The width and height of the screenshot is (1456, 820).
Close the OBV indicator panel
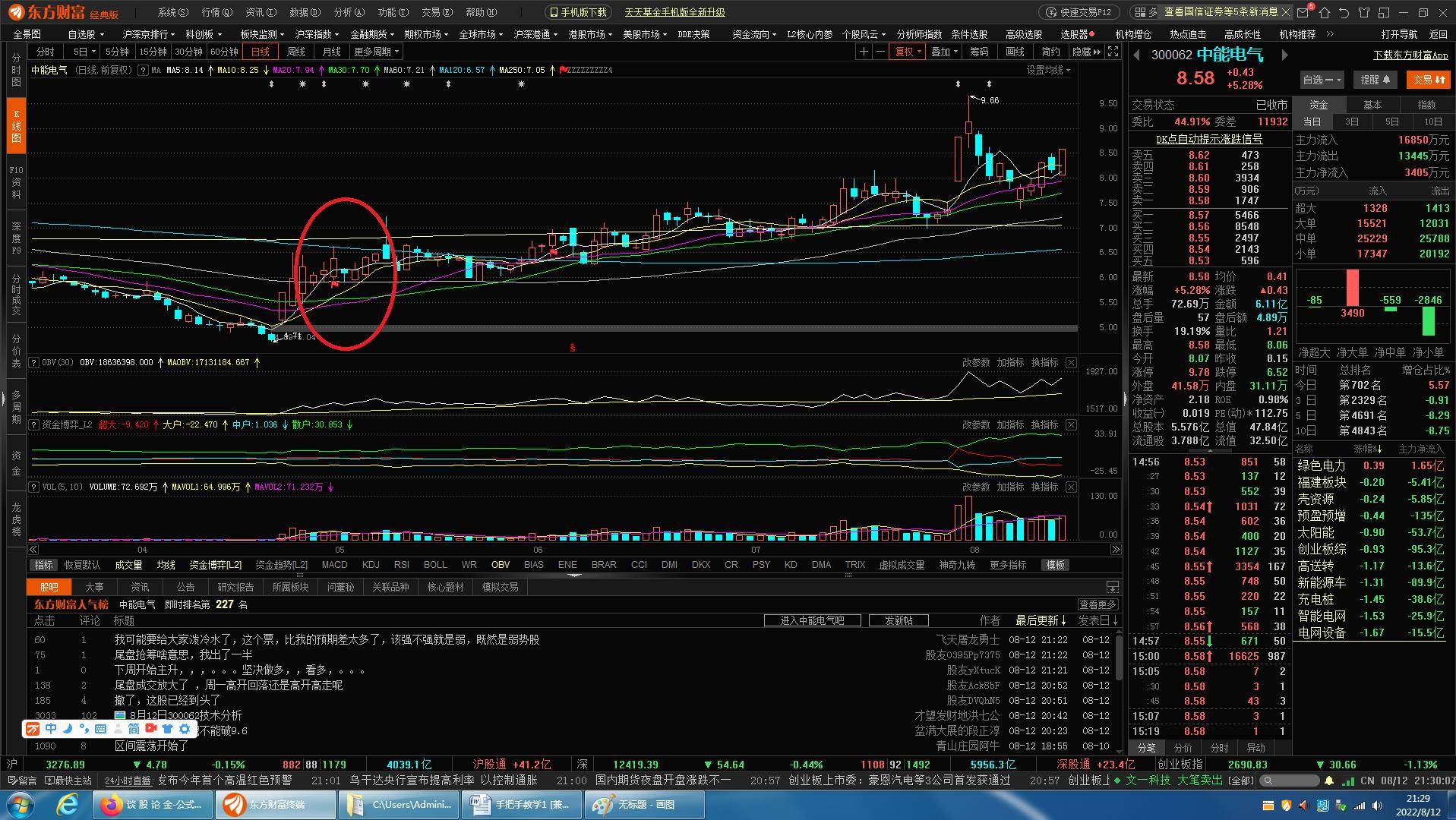click(1071, 362)
